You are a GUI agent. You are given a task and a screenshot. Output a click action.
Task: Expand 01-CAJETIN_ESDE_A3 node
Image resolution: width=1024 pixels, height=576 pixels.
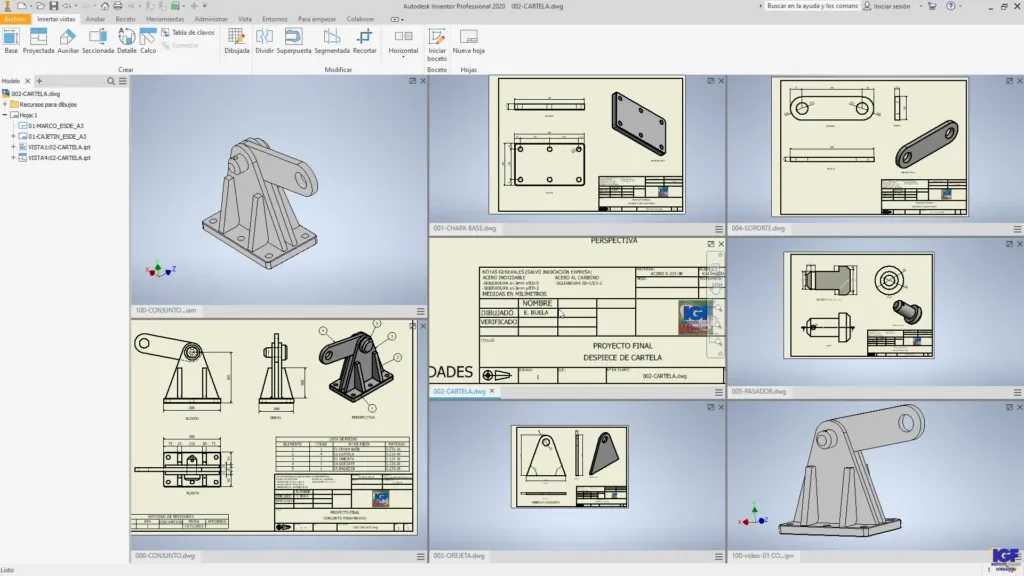point(13,136)
